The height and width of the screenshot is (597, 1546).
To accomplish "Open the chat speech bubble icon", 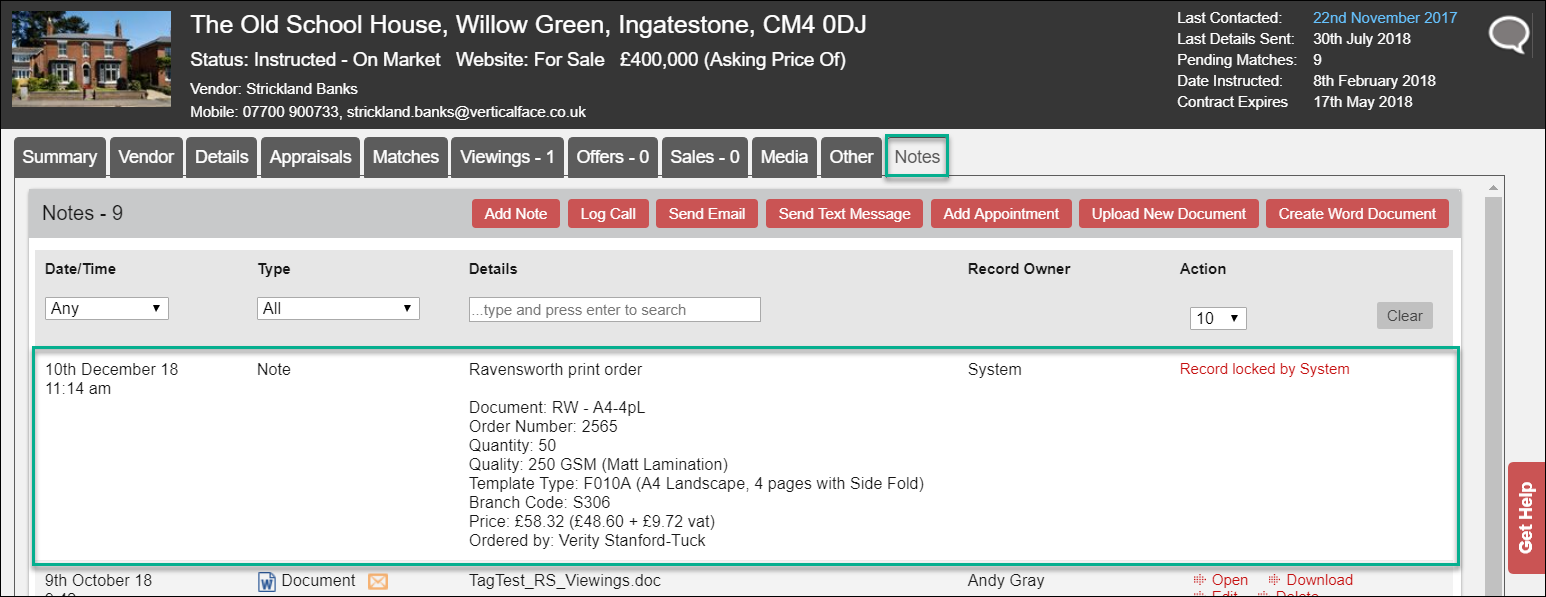I will tap(1509, 36).
